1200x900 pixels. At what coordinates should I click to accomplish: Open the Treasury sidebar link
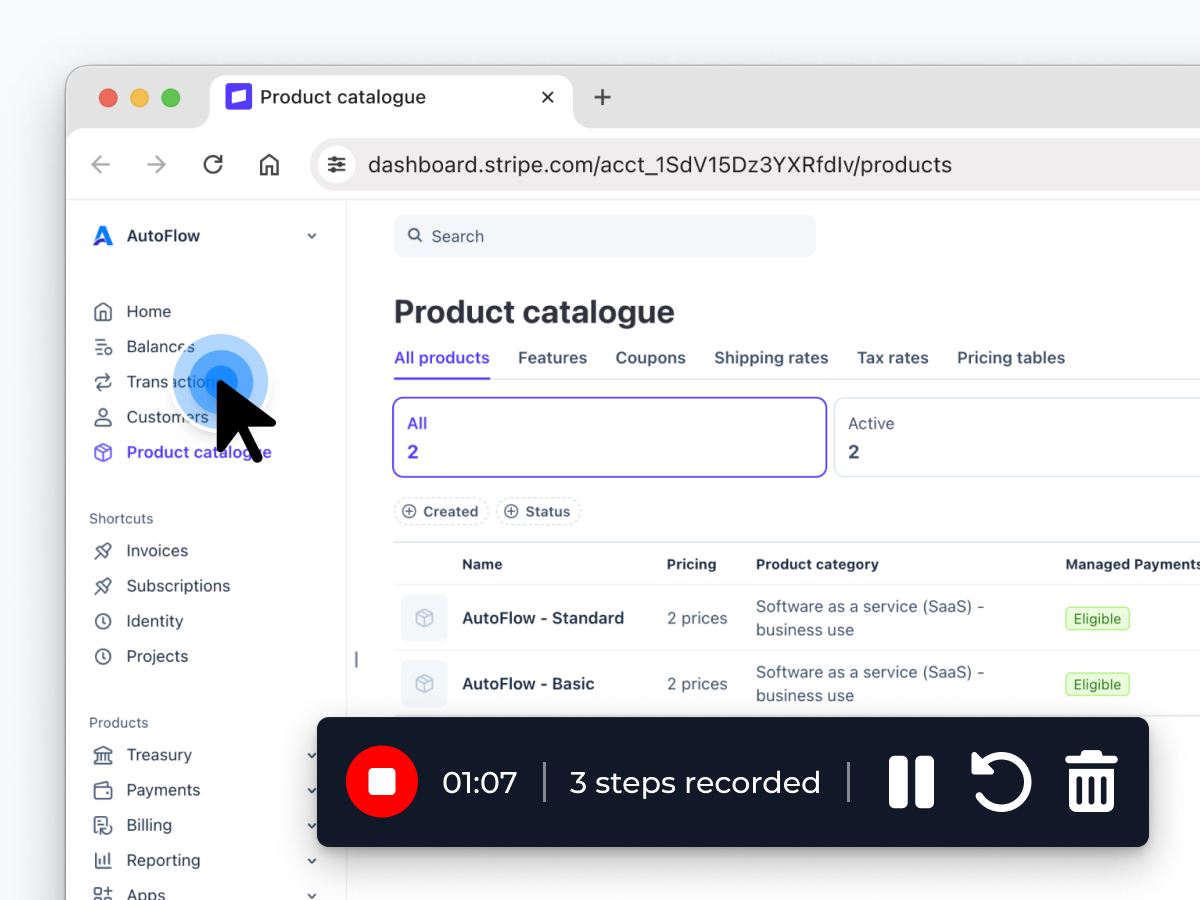[x=159, y=755]
